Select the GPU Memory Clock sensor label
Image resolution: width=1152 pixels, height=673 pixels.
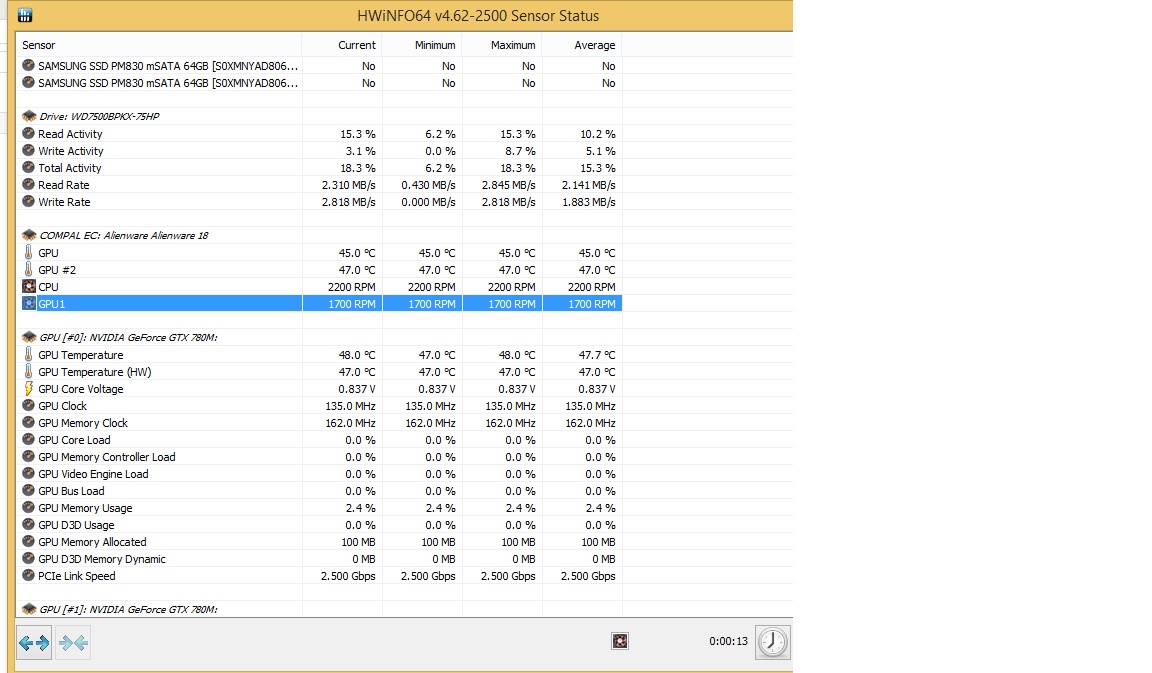point(83,422)
